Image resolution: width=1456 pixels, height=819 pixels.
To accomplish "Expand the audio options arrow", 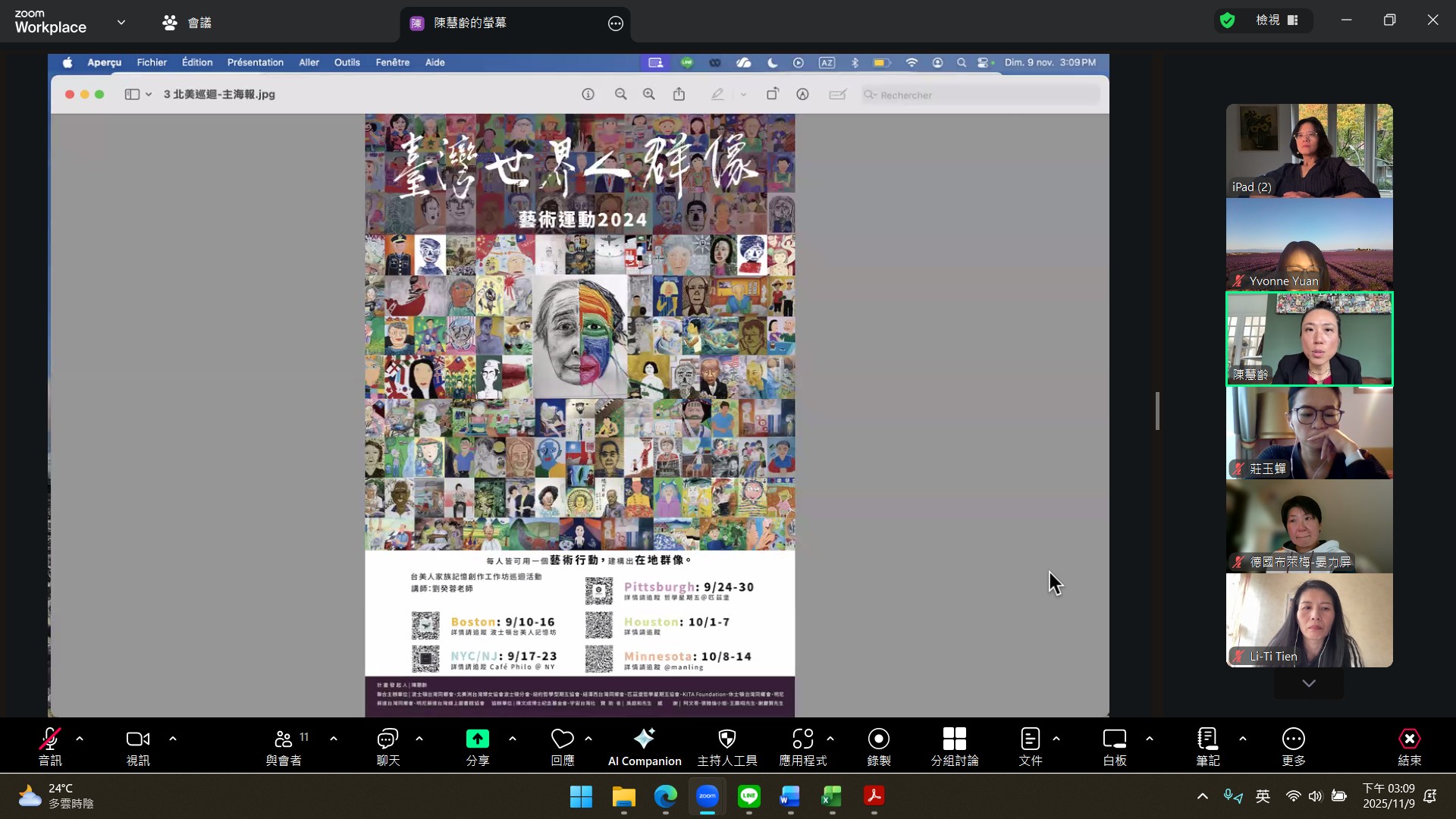I will pos(80,738).
